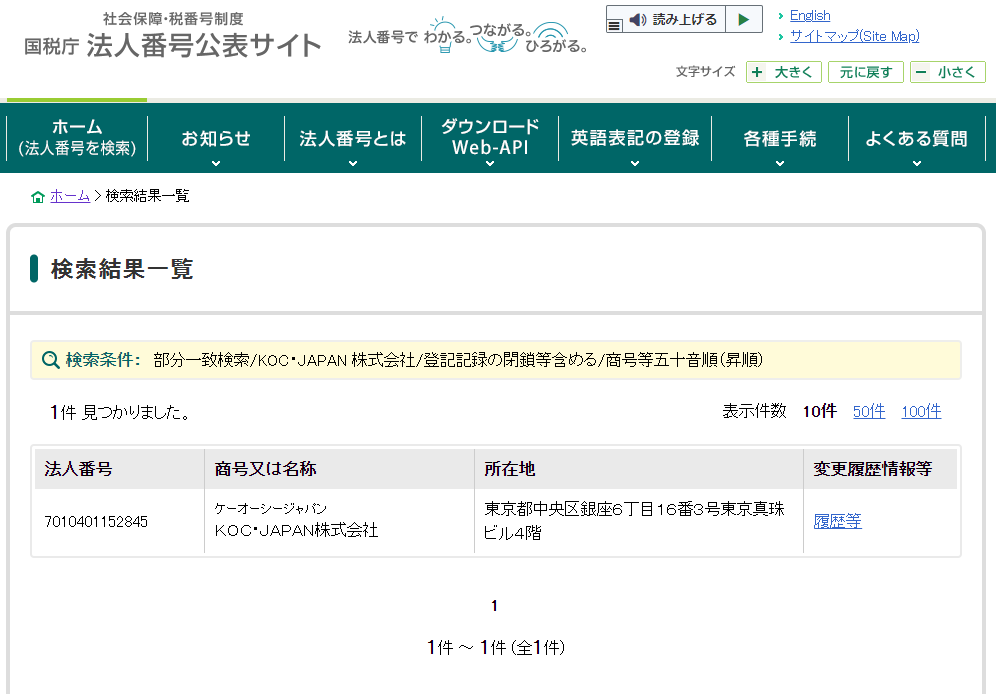The height and width of the screenshot is (694, 996).
Task: Open the お知らせ menu
Action: pyautogui.click(x=216, y=138)
